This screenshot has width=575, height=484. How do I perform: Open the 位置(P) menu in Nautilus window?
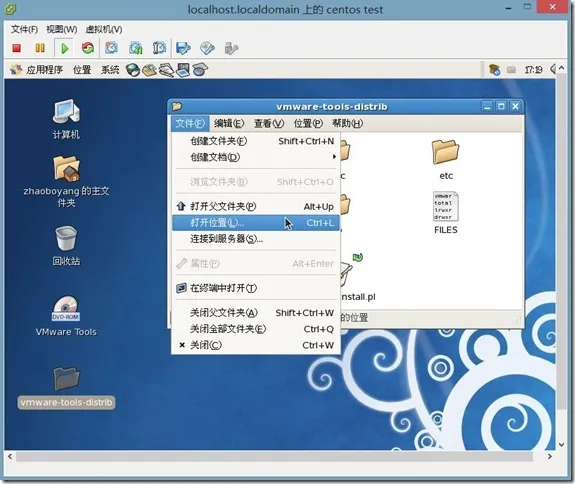[308, 124]
